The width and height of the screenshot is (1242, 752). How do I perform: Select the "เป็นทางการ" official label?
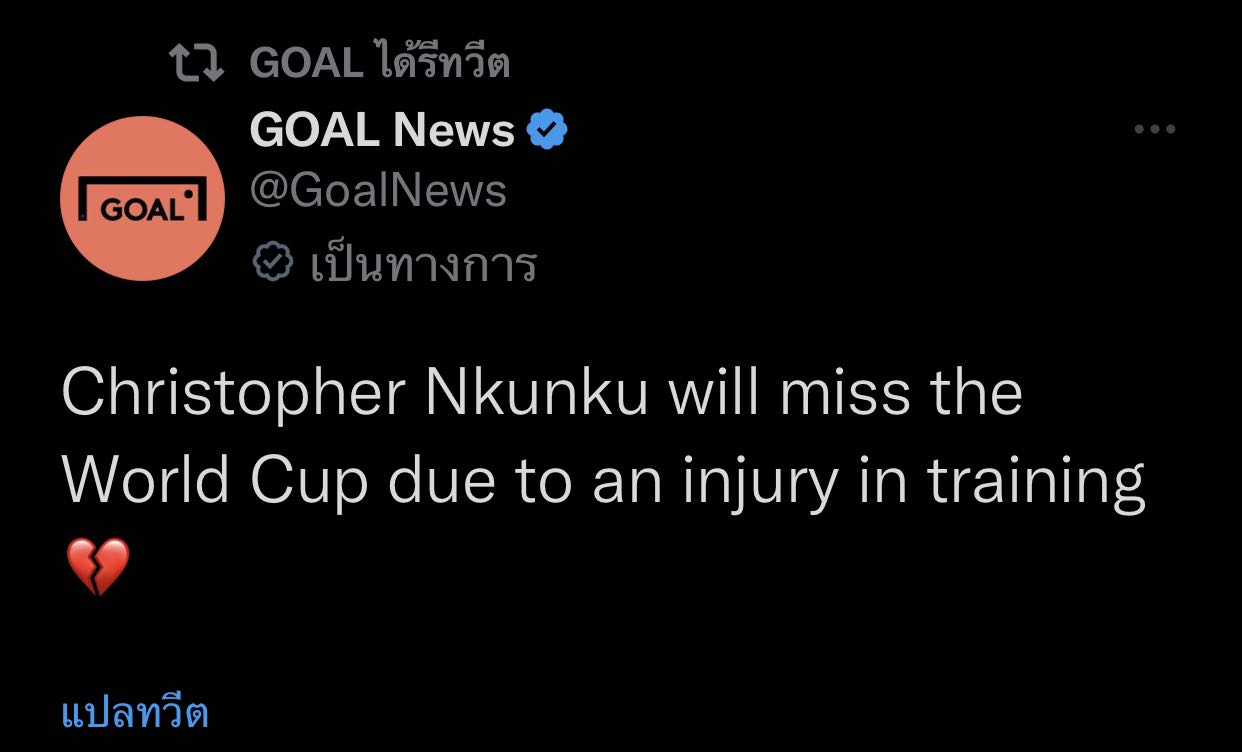point(424,265)
